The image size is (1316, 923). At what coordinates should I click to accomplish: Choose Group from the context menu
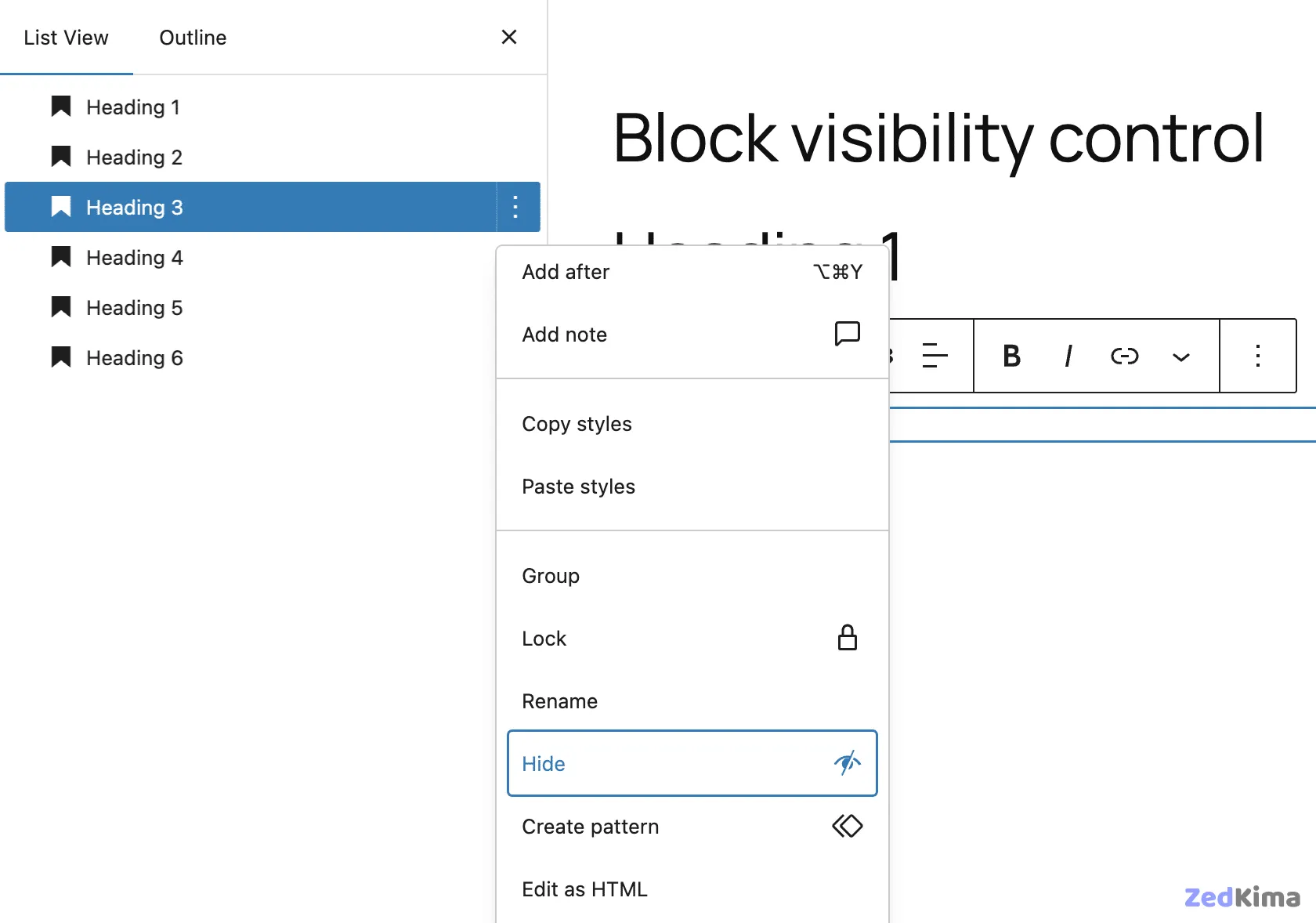550,576
